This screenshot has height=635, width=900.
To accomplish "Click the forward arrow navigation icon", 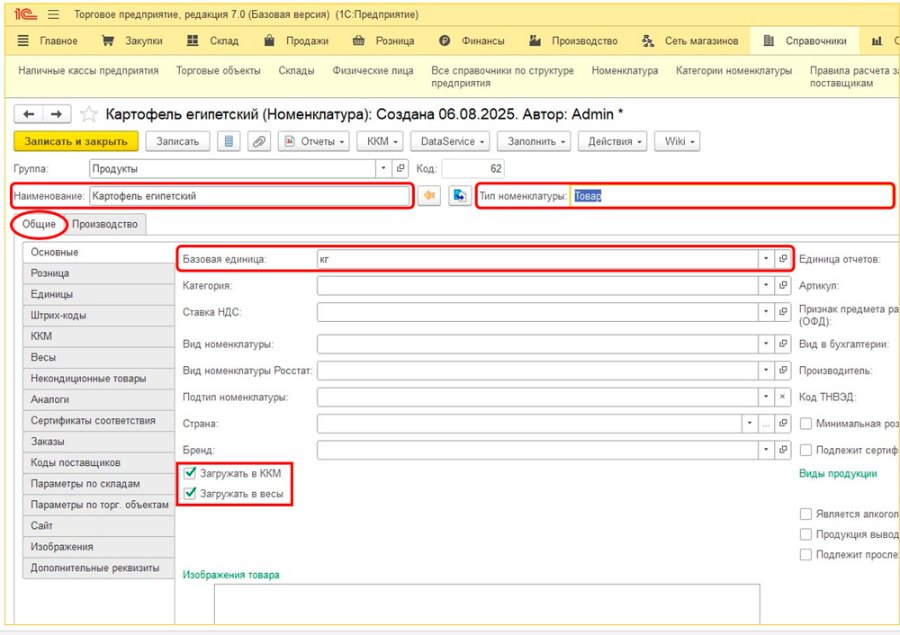I will pyautogui.click(x=57, y=114).
